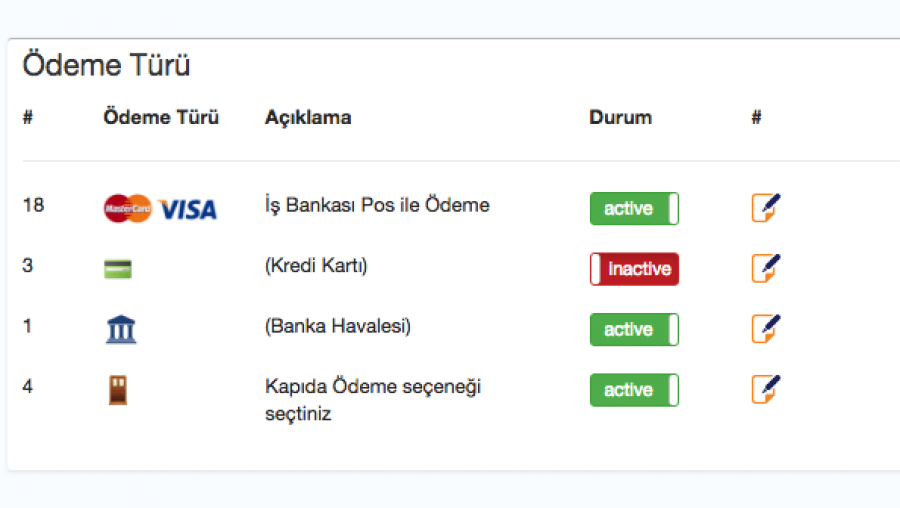This screenshot has height=508, width=900.
Task: Edit the Banka Havalesi payment row
Action: (x=766, y=329)
